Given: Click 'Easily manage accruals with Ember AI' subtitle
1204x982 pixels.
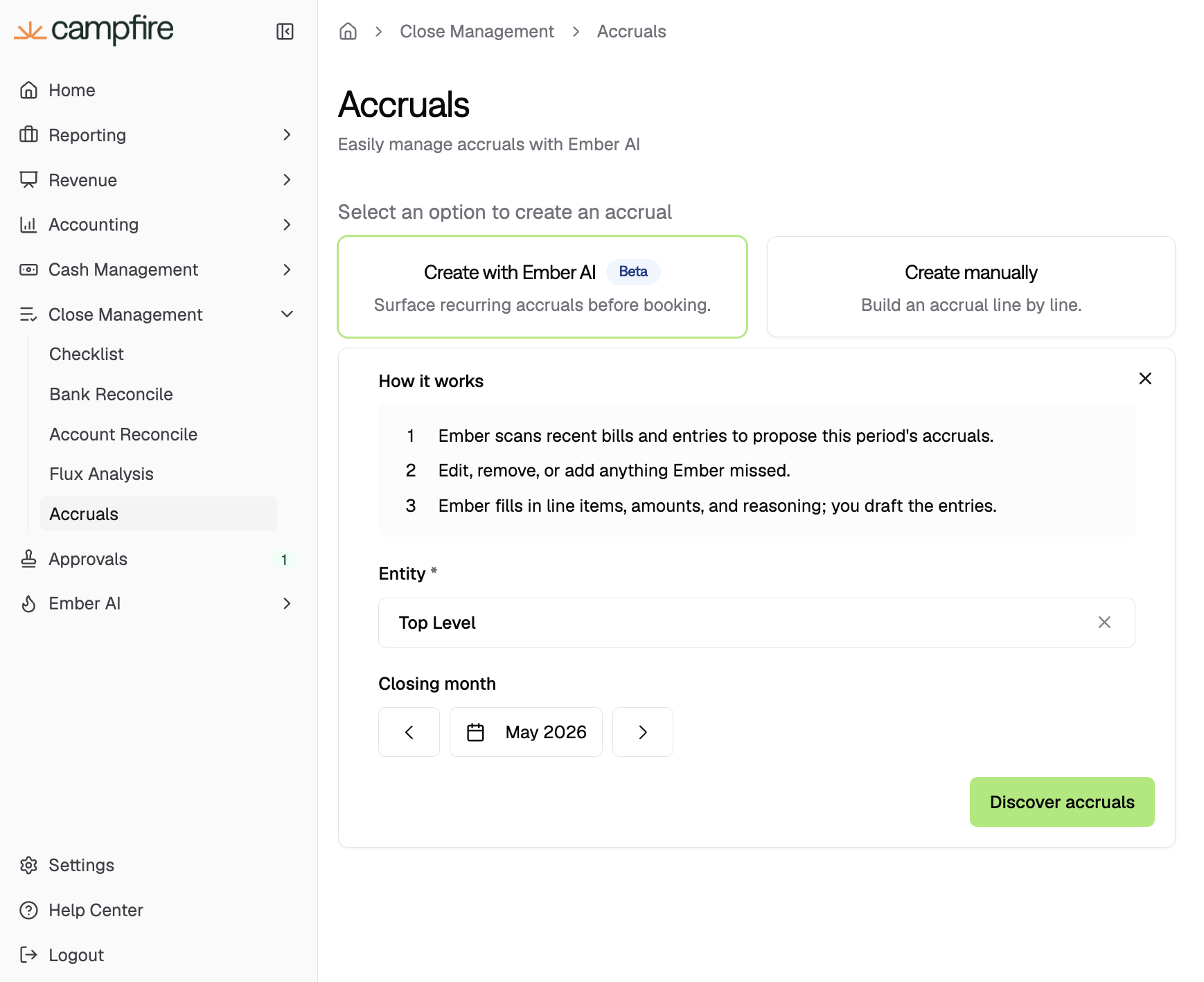Looking at the screenshot, I should tap(489, 144).
